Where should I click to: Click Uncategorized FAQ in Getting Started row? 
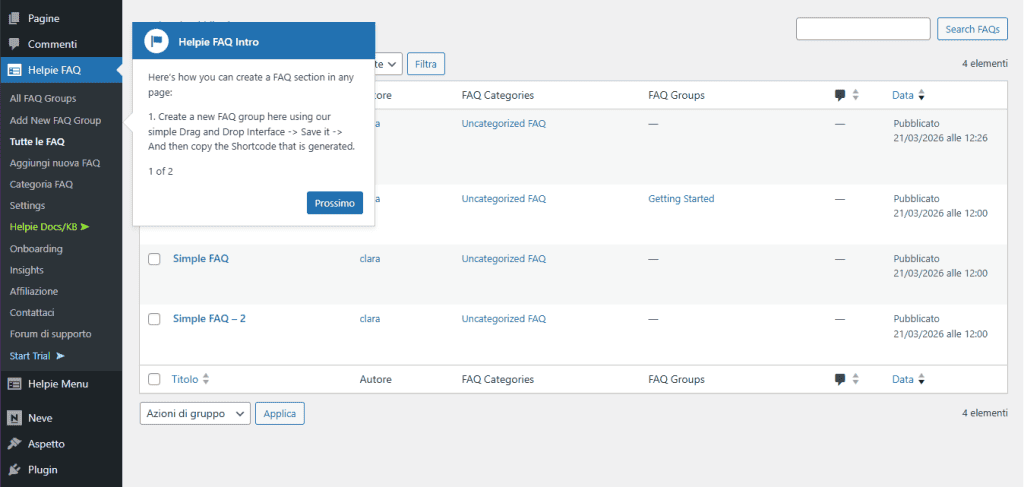(x=504, y=198)
